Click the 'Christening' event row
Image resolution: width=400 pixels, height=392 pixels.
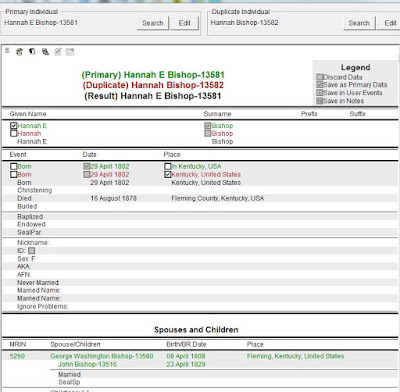[x=200, y=190]
